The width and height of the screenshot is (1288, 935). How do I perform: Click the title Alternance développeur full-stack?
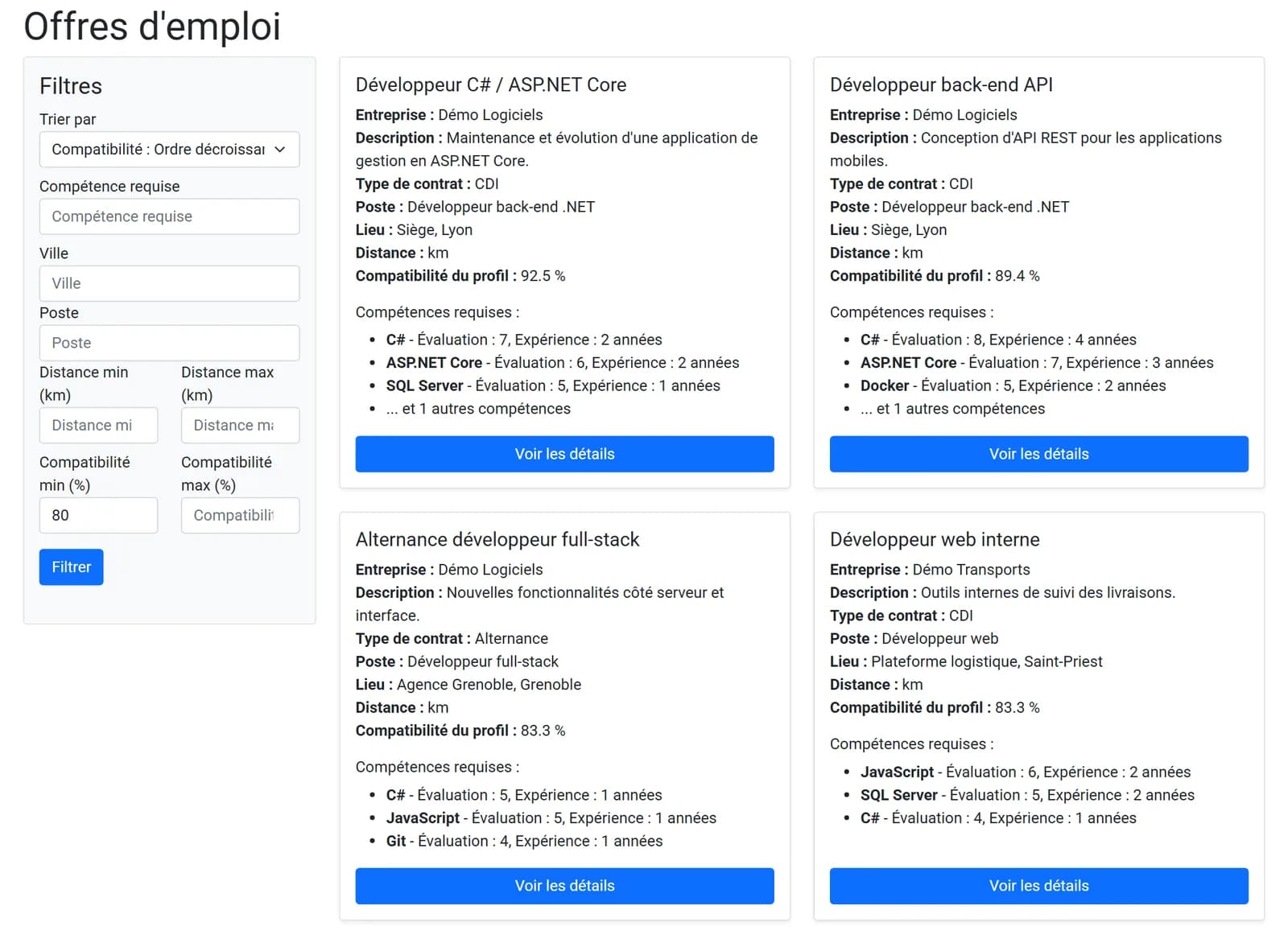click(x=497, y=539)
